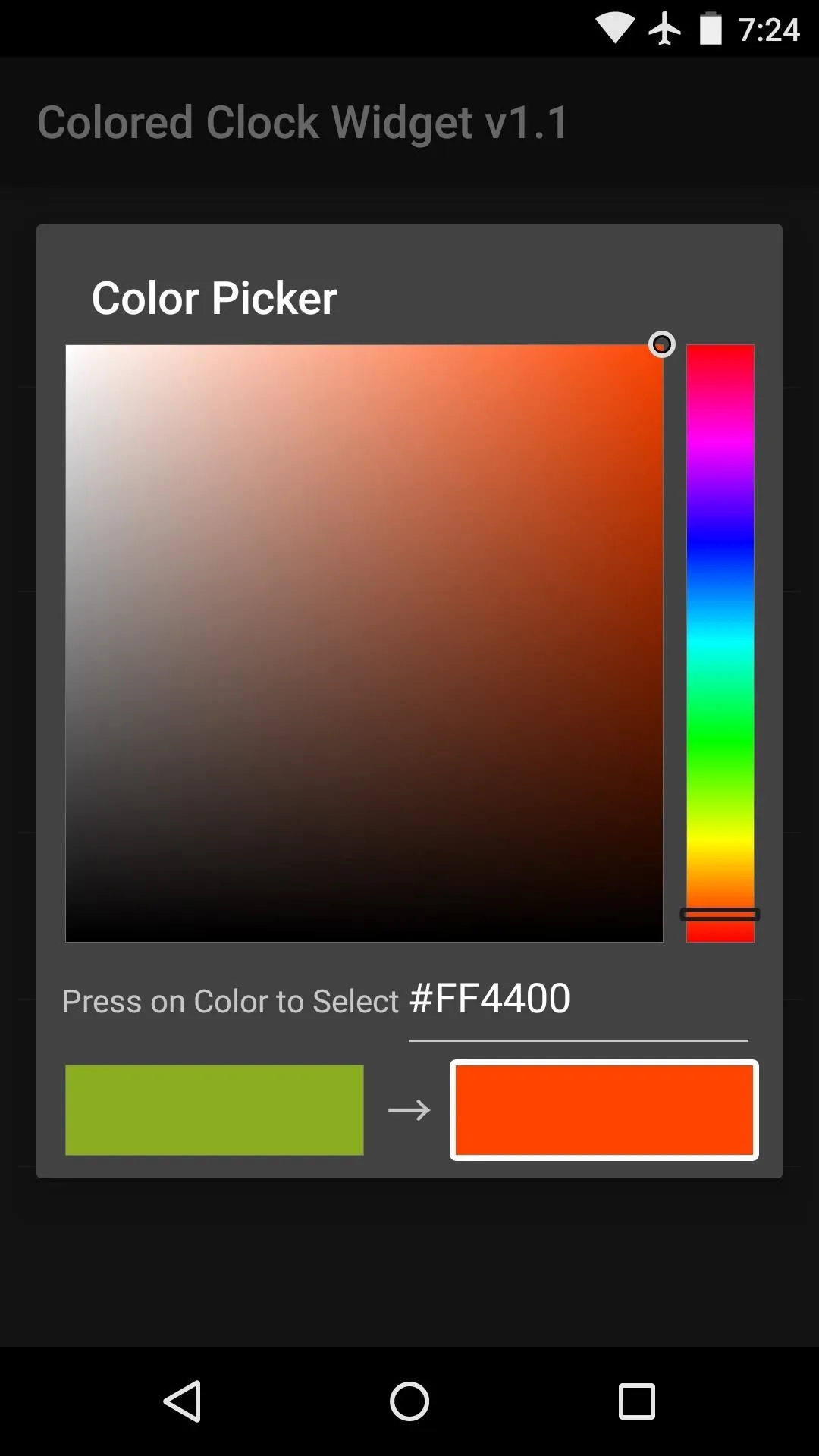Choose white corner of saturation square
This screenshot has width=819, height=1456.
76,355
